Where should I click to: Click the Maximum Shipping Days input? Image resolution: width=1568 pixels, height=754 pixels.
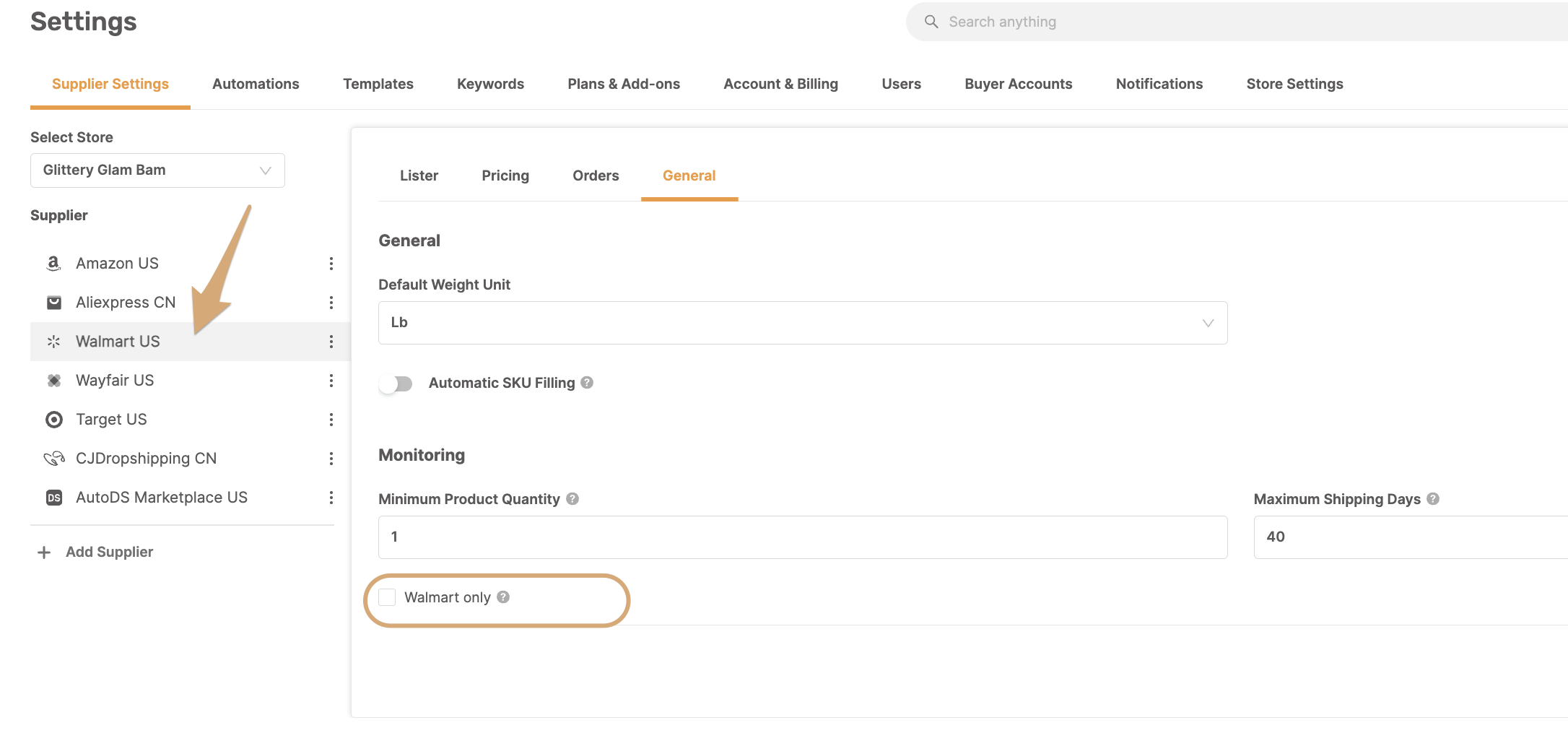click(1411, 537)
